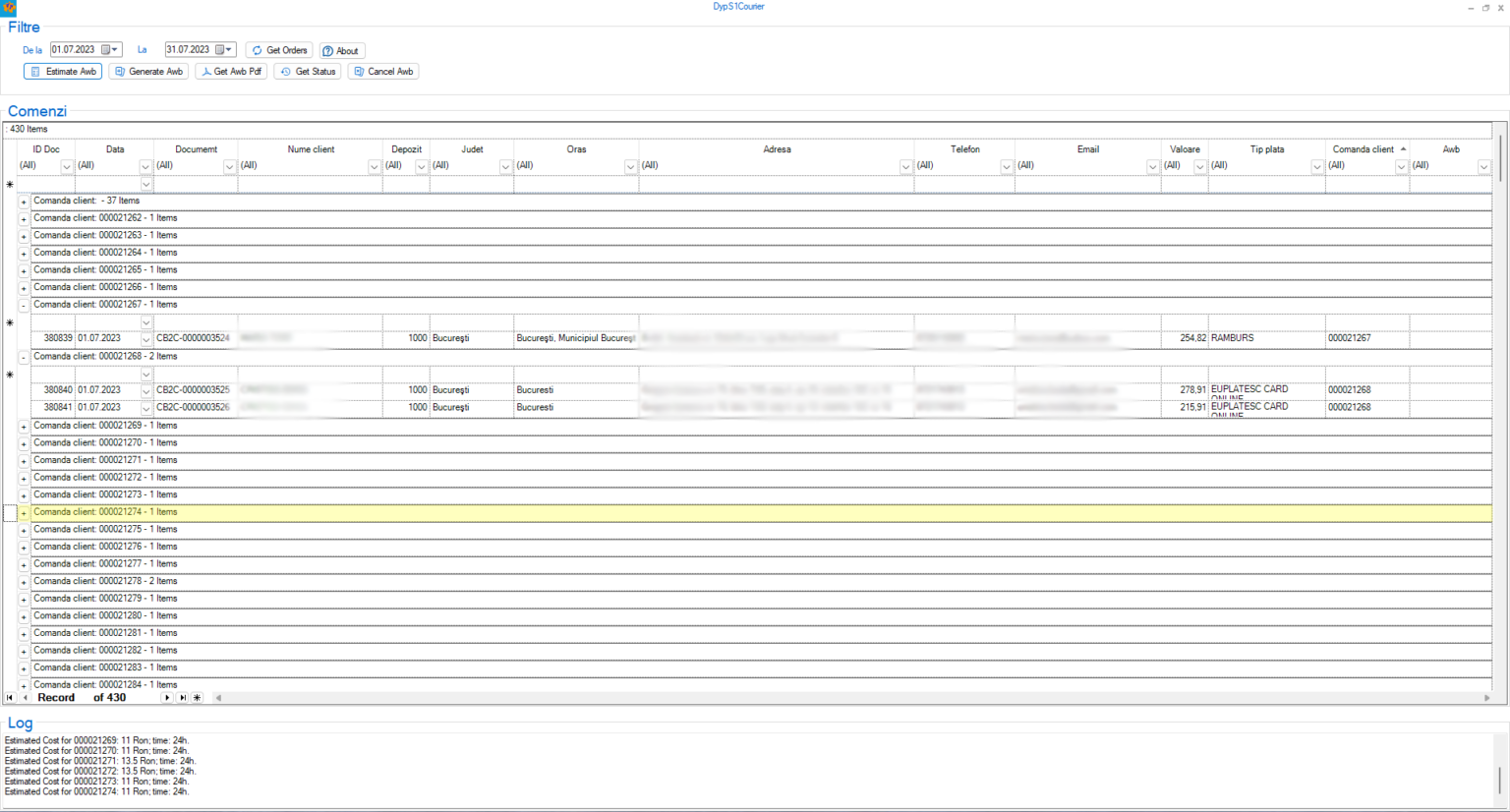1510x812 pixels.
Task: Click the Get Status clock icon
Action: (x=285, y=71)
